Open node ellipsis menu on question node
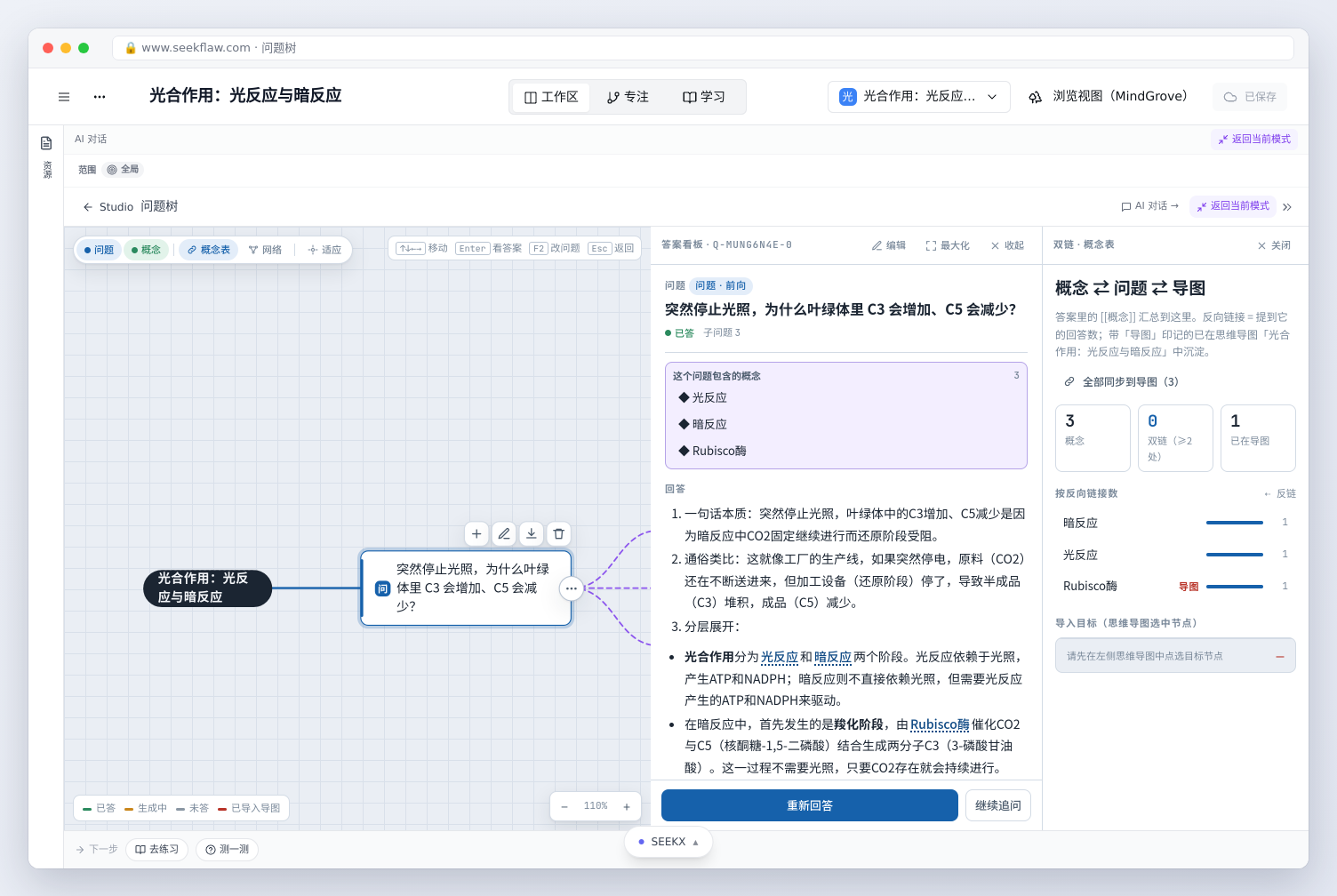Image resolution: width=1337 pixels, height=896 pixels. tap(571, 588)
